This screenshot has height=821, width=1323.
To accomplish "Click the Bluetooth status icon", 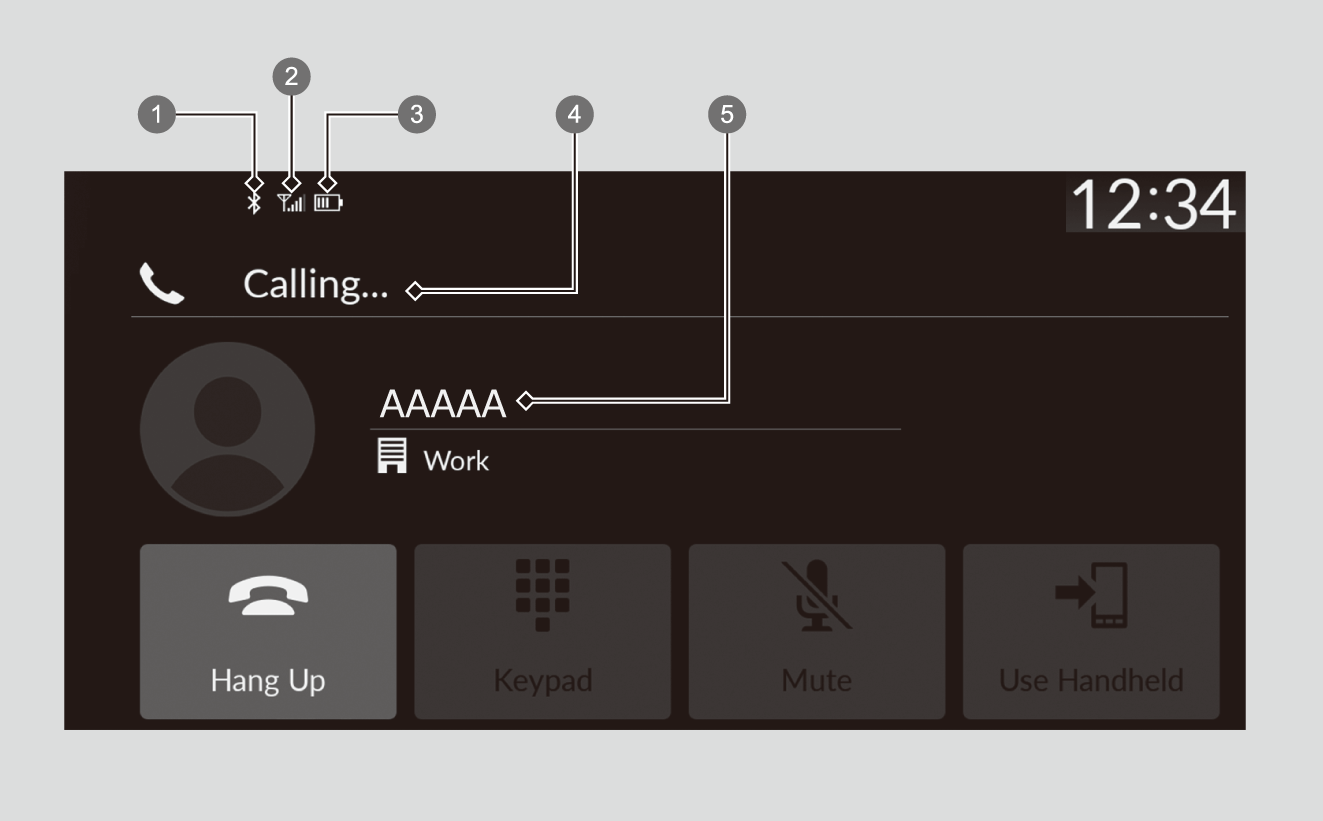I will click(x=255, y=204).
